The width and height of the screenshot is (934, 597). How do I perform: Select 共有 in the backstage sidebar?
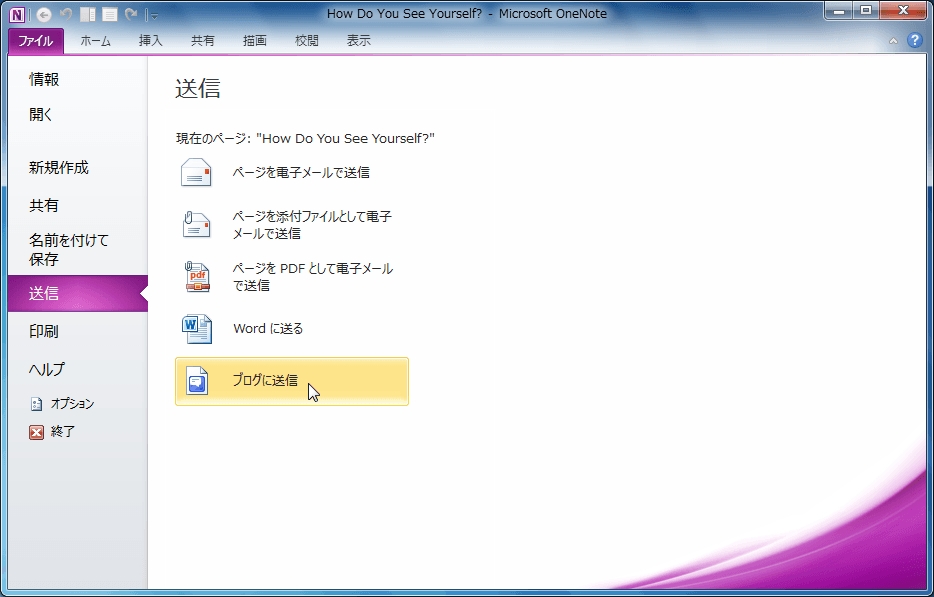click(77, 206)
